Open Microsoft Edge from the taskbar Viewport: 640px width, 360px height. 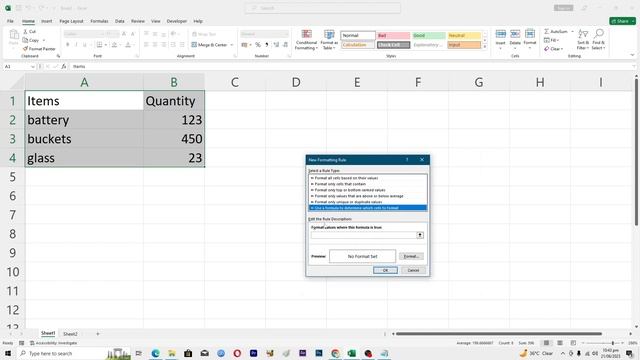pyautogui.click(x=156, y=353)
